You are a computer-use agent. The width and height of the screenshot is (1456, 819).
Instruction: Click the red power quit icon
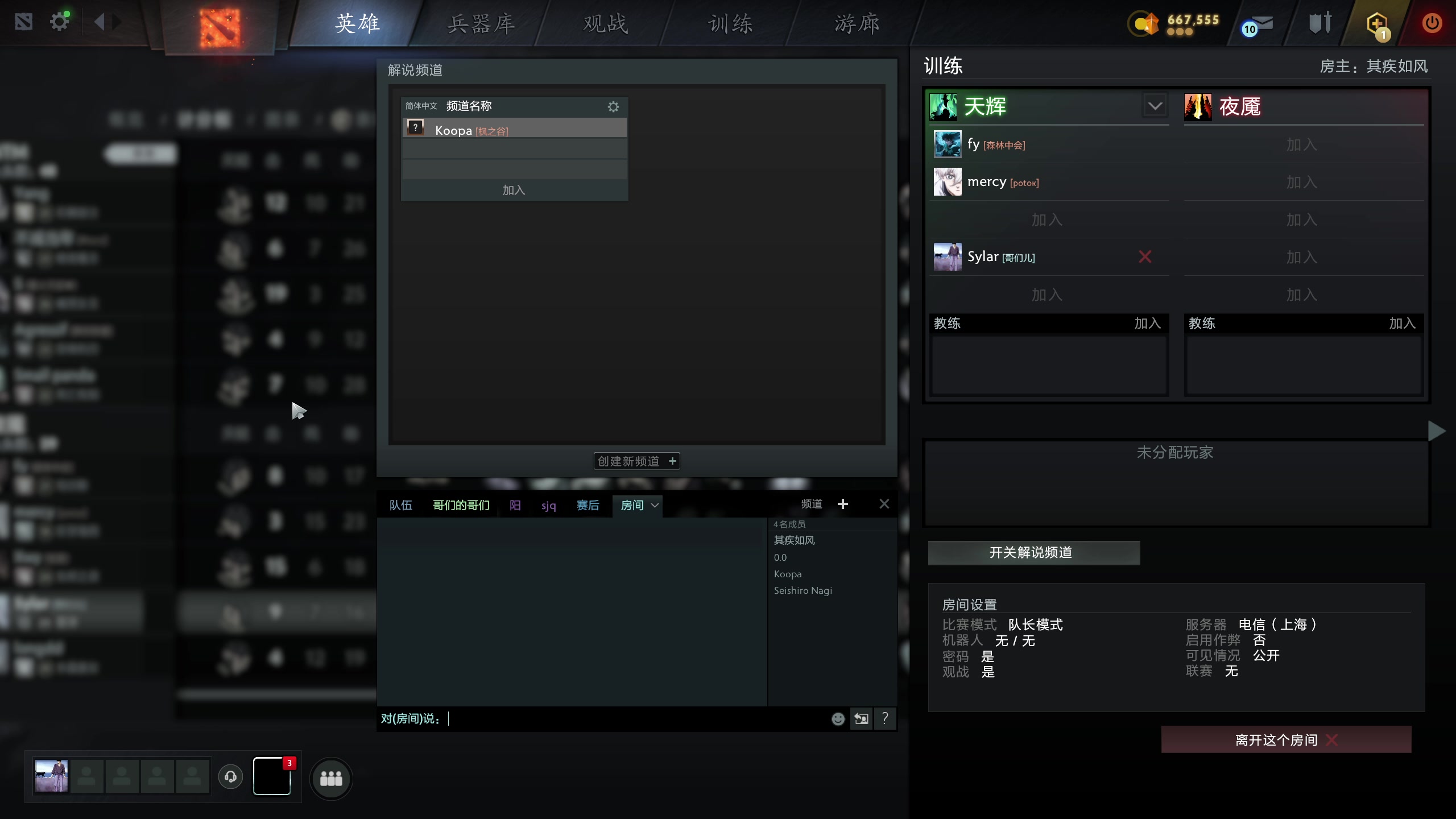pyautogui.click(x=1432, y=23)
